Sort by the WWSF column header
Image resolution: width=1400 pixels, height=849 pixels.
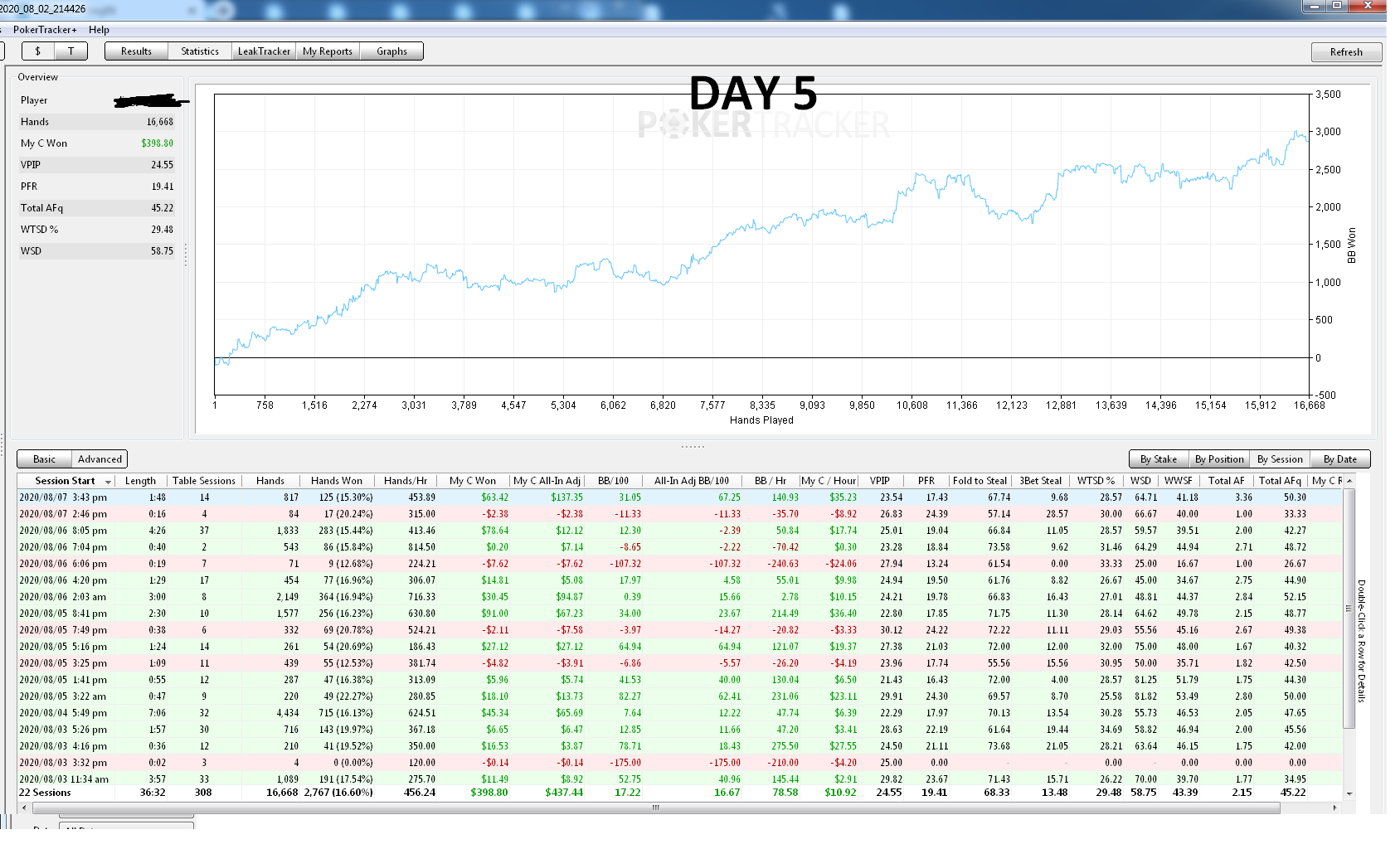click(1178, 481)
